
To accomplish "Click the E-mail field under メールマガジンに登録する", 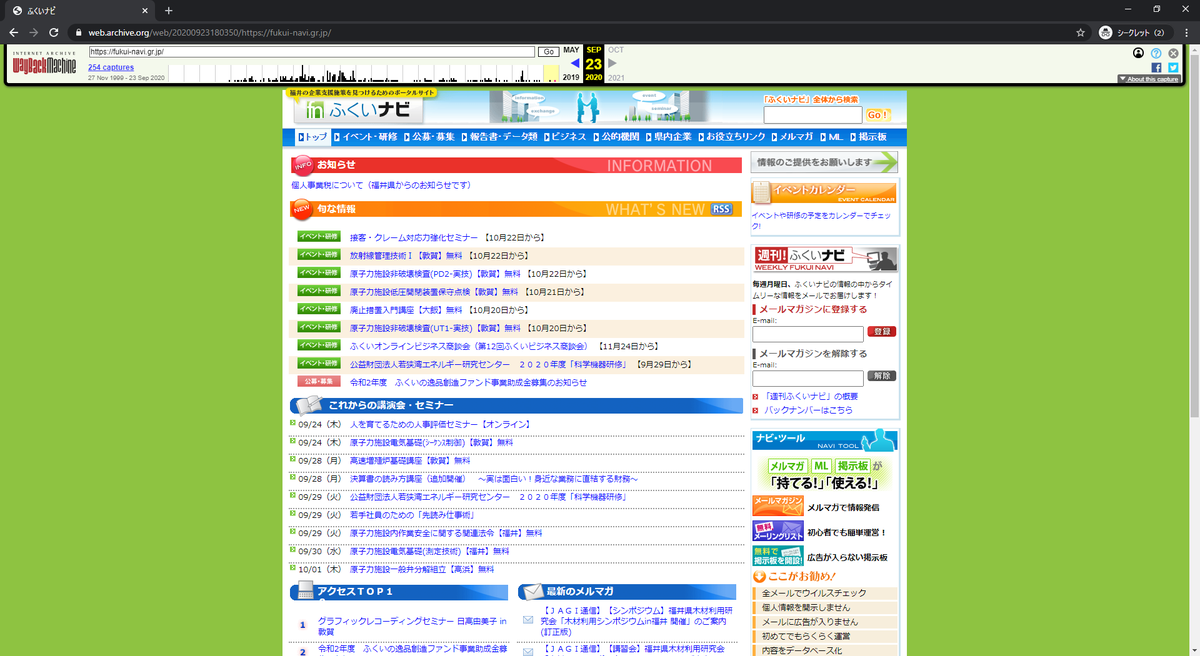I will point(807,334).
